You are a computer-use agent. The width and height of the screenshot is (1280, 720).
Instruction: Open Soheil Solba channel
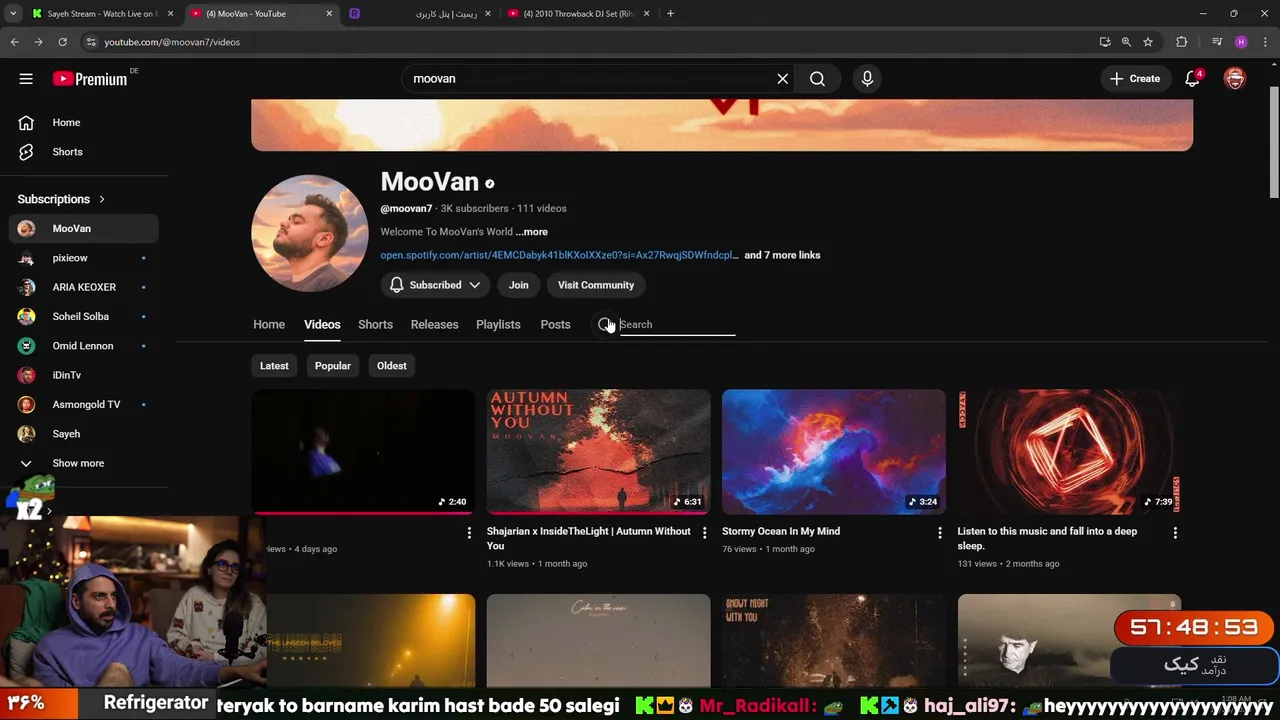click(x=84, y=317)
